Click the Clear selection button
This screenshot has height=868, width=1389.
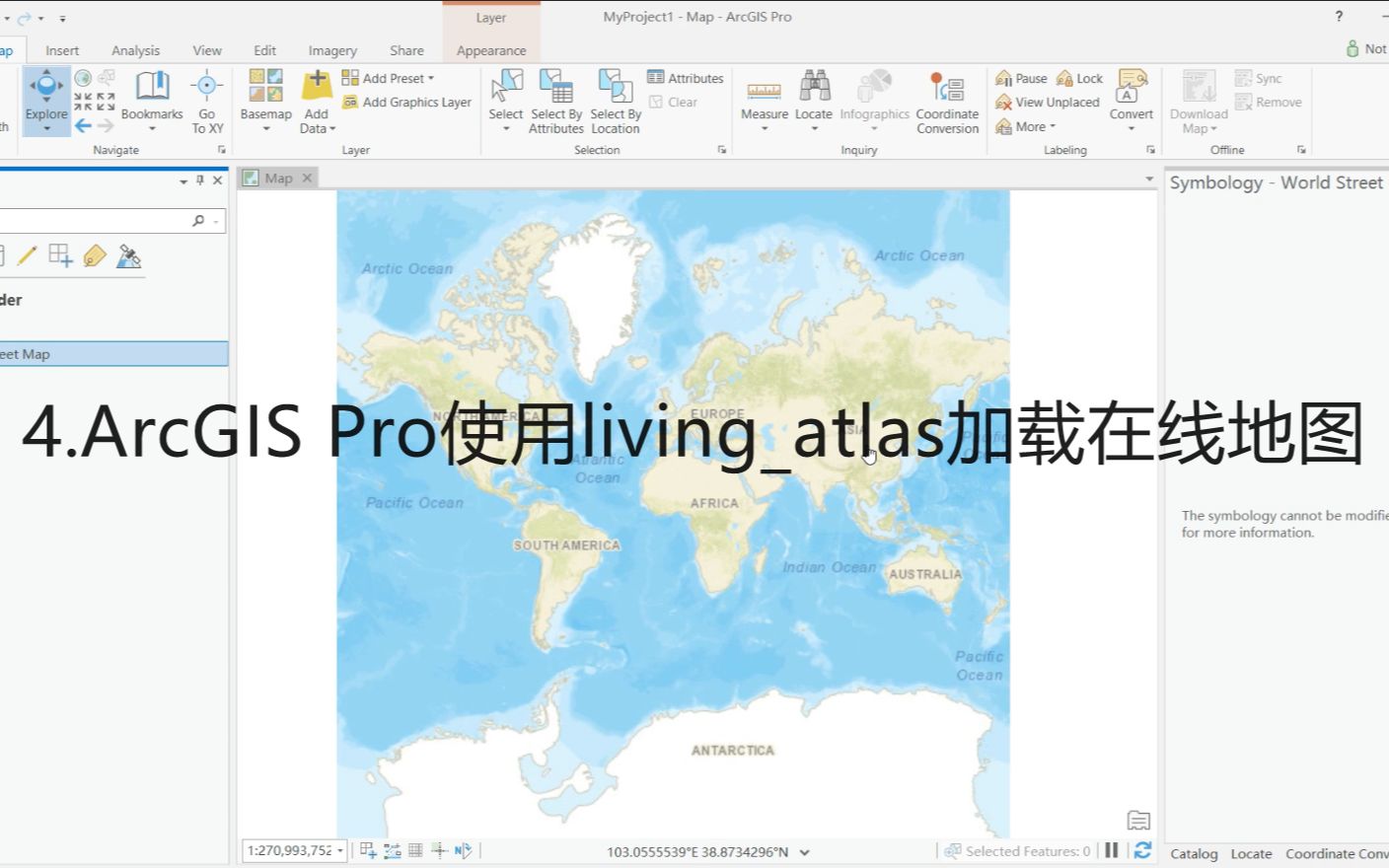pos(673,102)
